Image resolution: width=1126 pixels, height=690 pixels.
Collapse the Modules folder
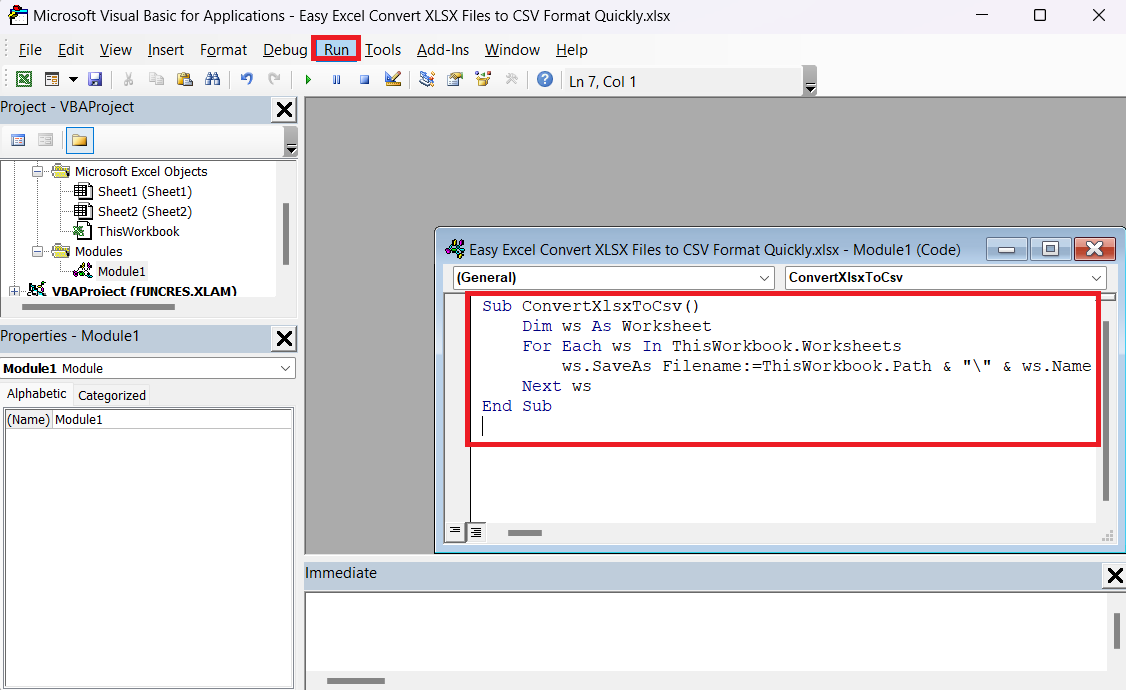pyautogui.click(x=37, y=252)
